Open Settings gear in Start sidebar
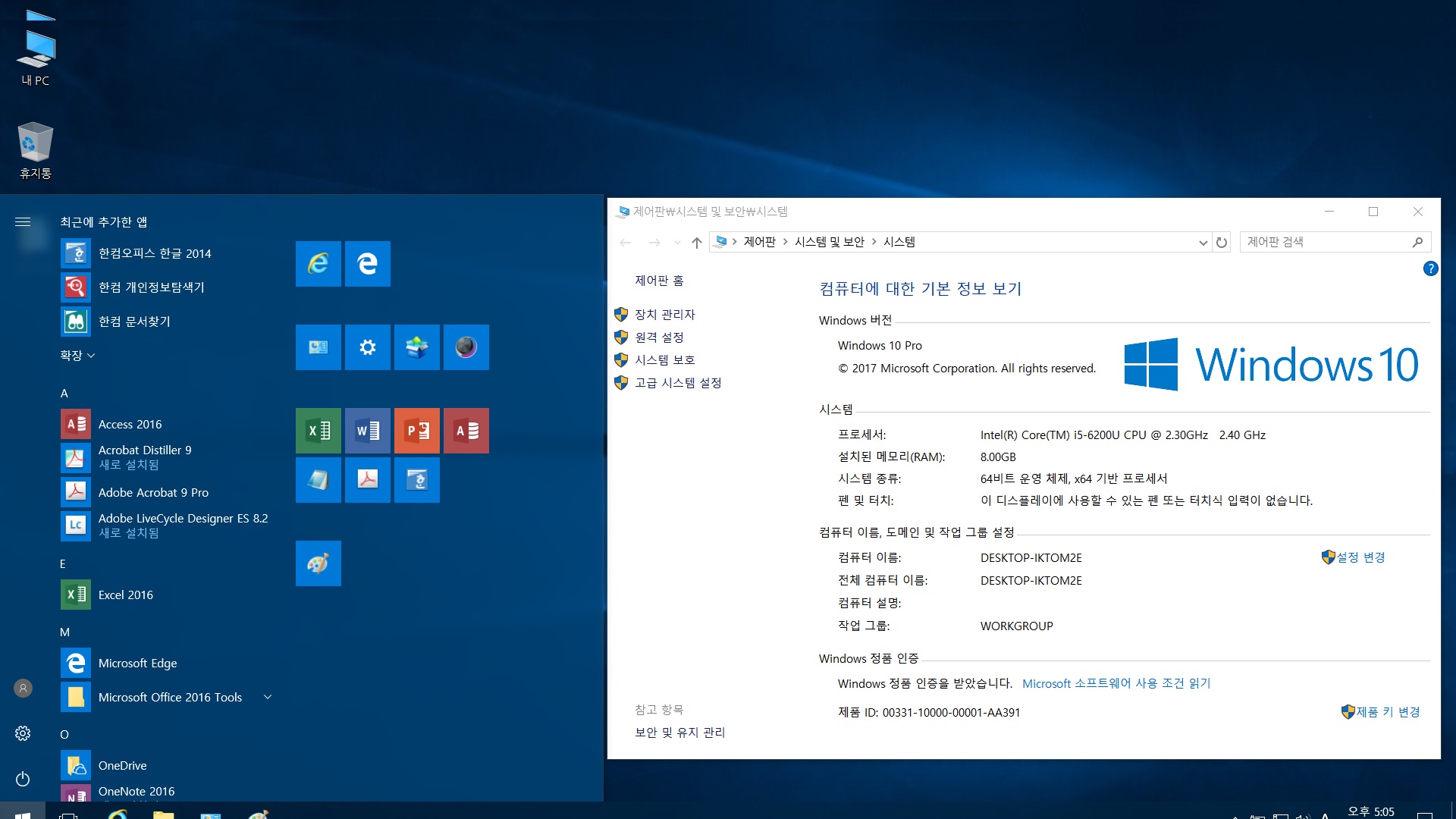Screen dimensions: 1456x819 coord(23,733)
